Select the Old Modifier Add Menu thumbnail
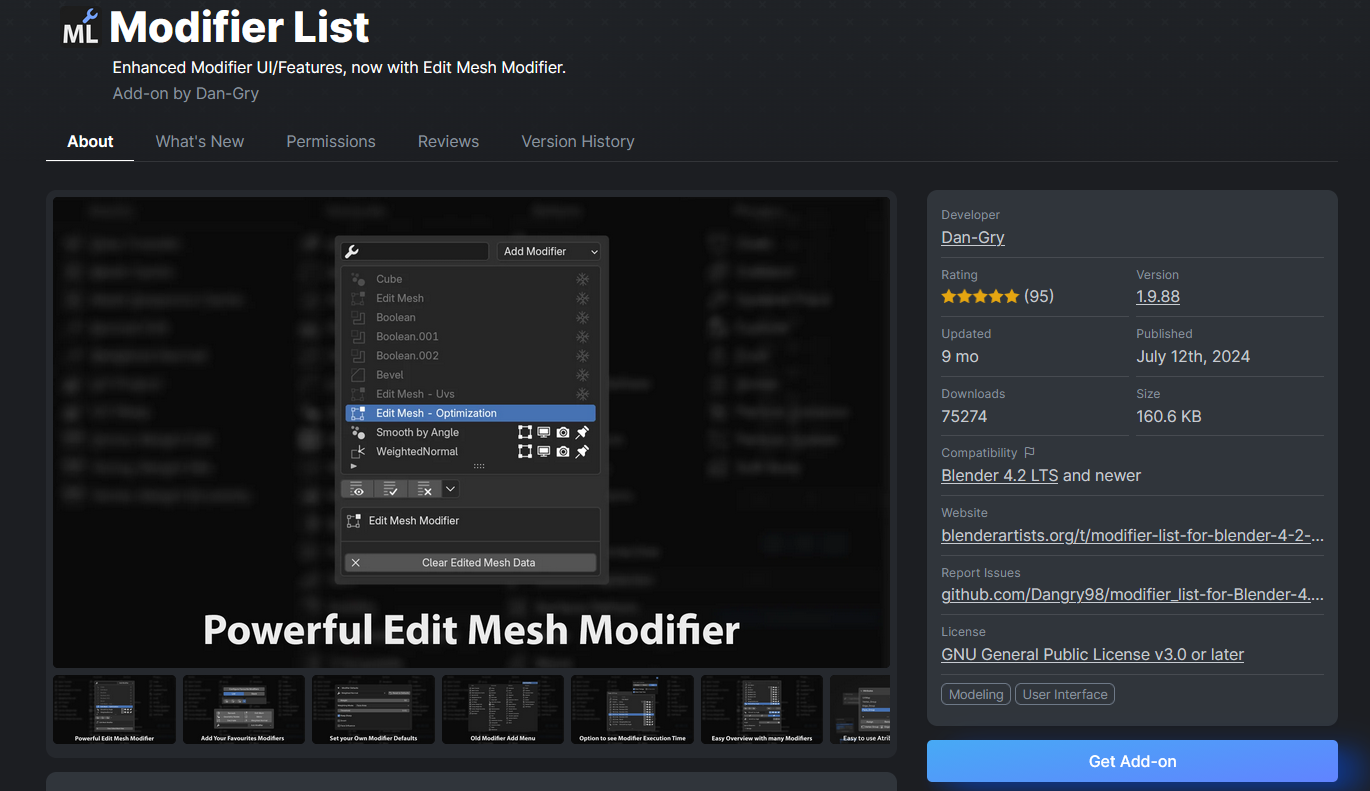Viewport: 1370px width, 791px height. point(503,709)
